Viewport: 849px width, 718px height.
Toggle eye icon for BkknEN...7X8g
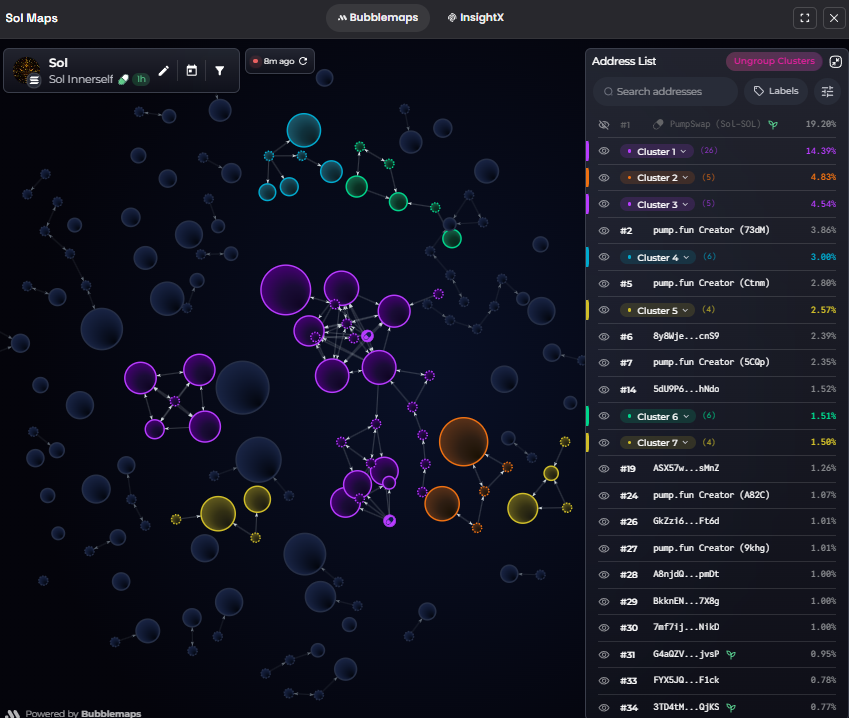[604, 602]
